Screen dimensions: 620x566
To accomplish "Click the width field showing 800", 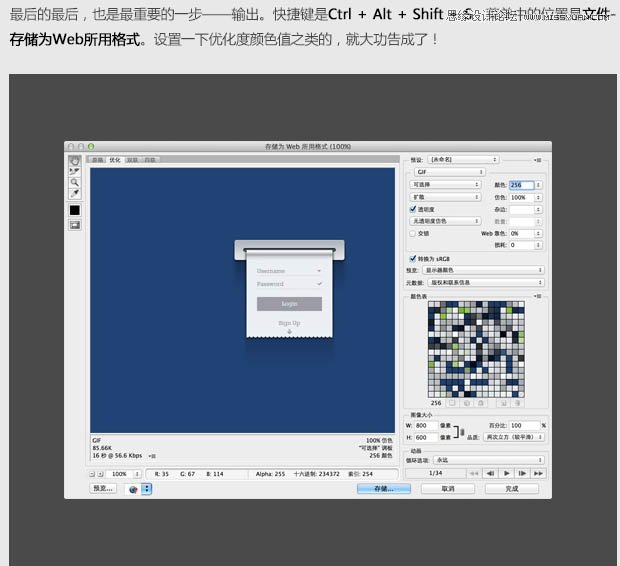I will click(425, 426).
